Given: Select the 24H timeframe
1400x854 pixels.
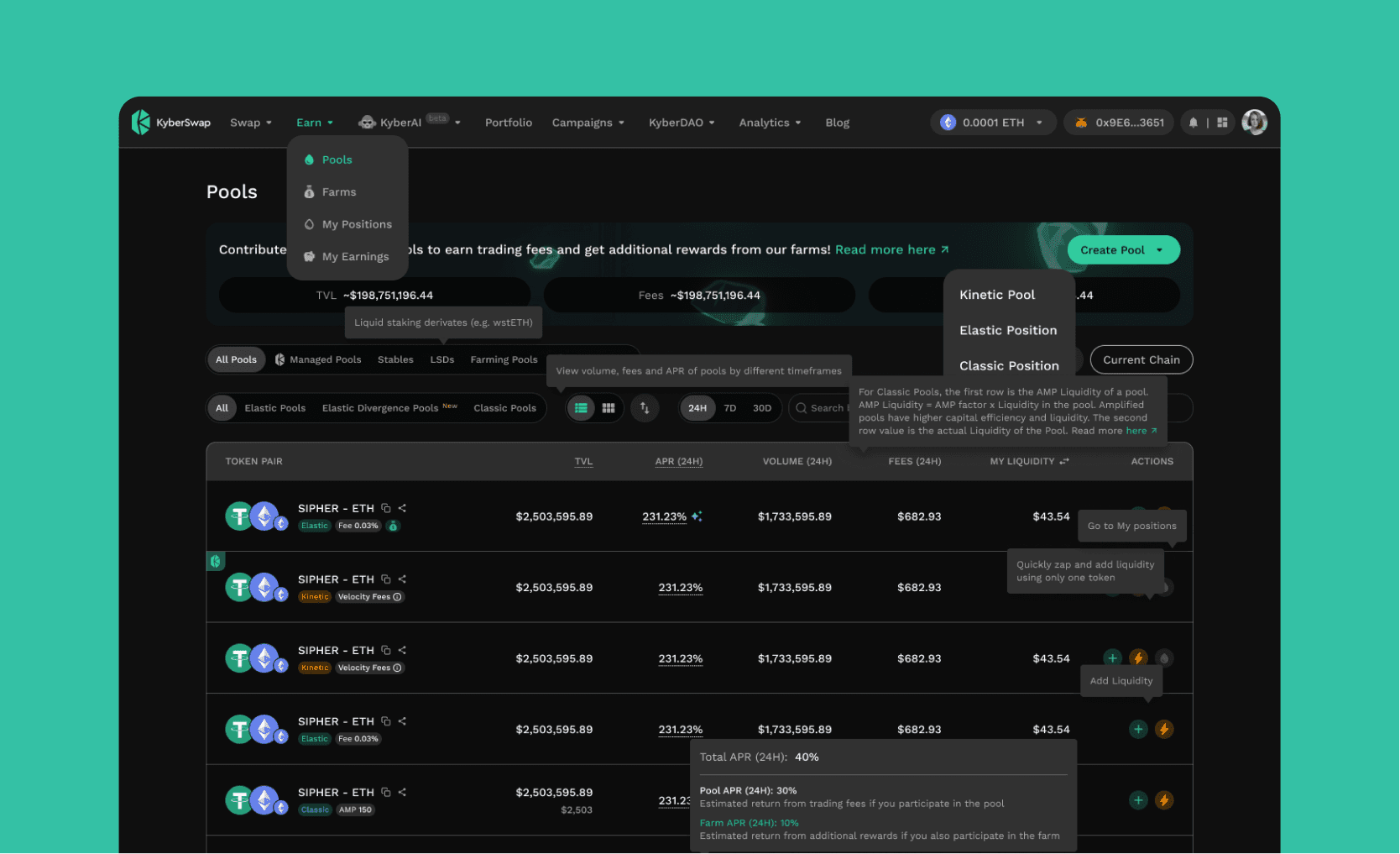Looking at the screenshot, I should click(697, 408).
